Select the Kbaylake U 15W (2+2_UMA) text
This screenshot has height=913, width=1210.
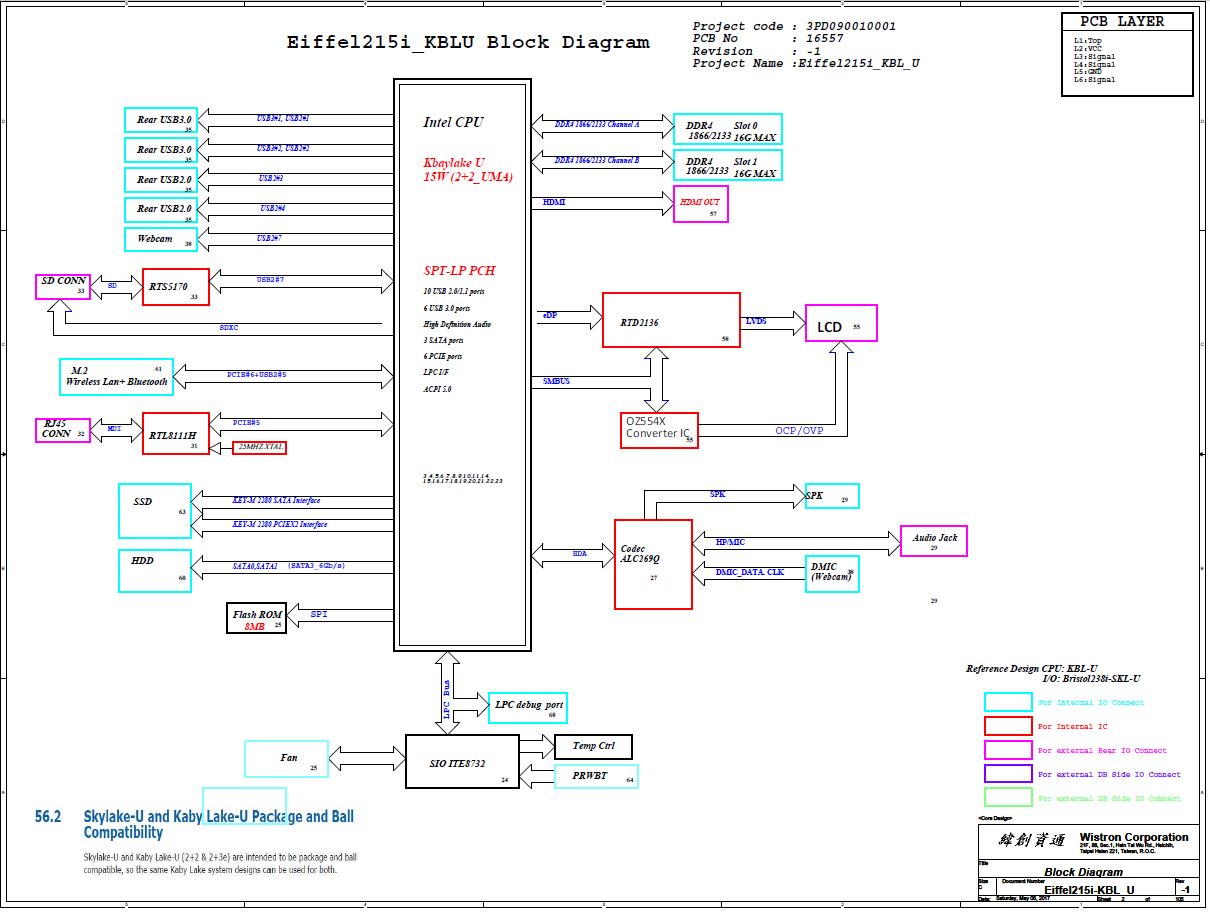tap(468, 170)
